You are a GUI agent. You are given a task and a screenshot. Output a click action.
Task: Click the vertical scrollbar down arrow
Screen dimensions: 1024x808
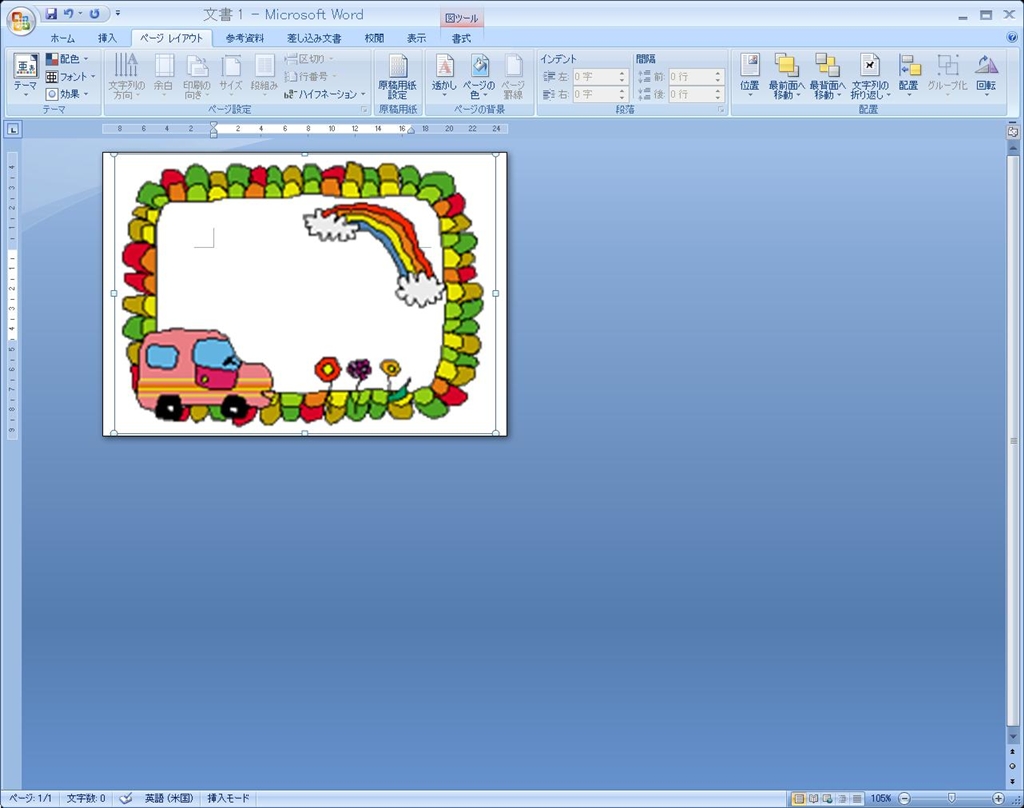pos(1013,736)
